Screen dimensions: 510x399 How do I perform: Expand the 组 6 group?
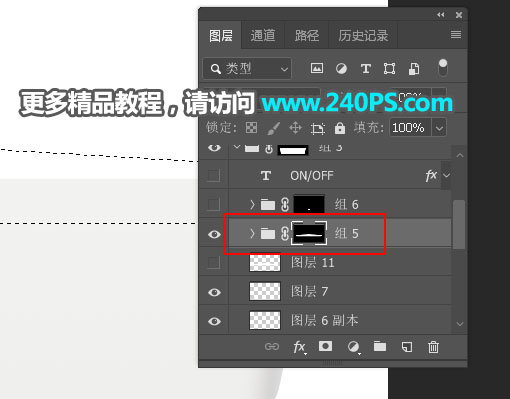(x=252, y=204)
